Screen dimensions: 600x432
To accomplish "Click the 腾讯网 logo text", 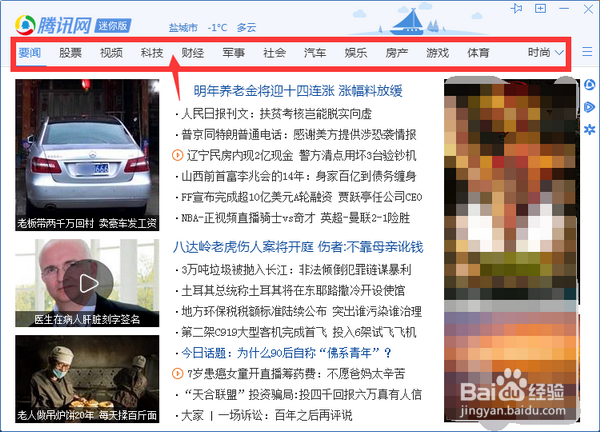I will tap(64, 26).
